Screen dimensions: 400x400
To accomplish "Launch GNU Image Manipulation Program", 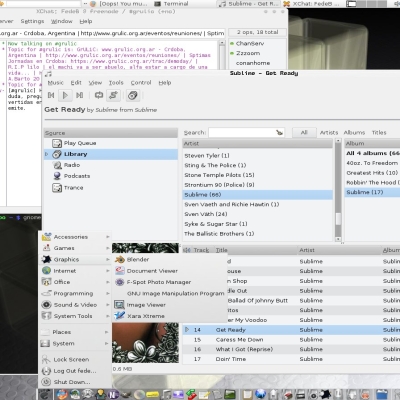I will [170, 294].
